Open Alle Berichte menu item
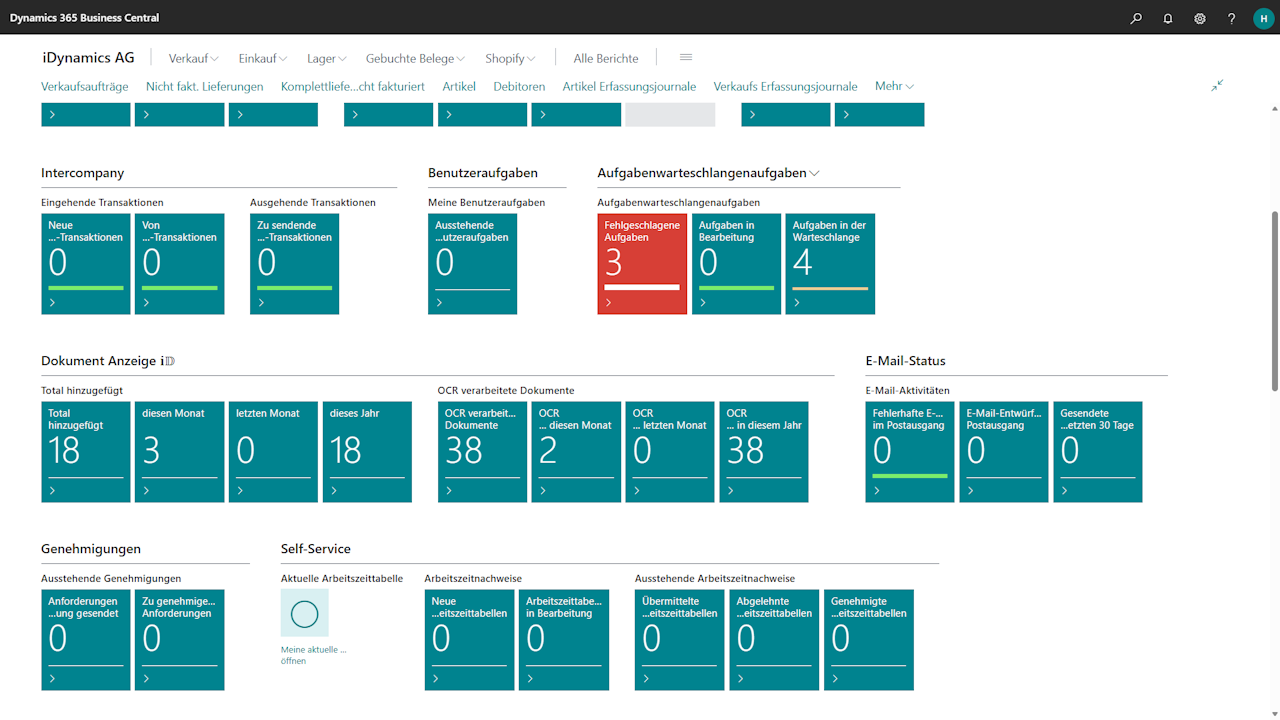The height and width of the screenshot is (720, 1280). pos(606,59)
